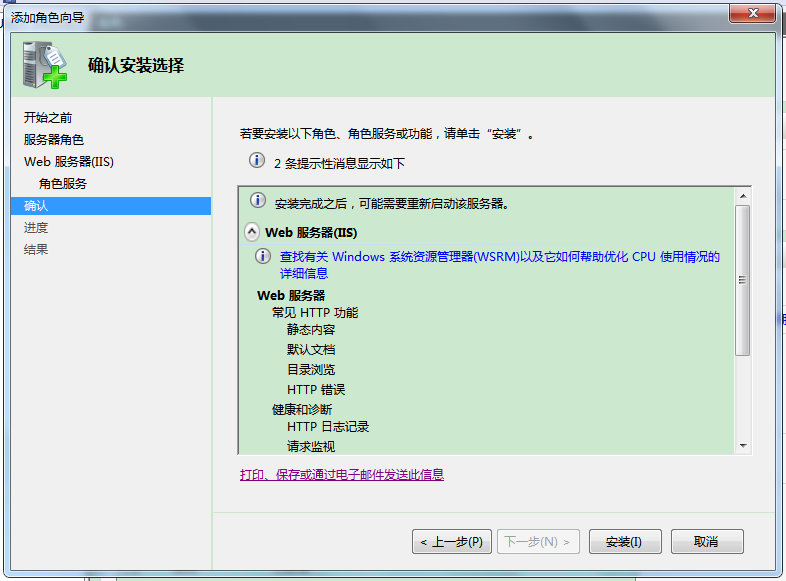Close the 添加角色向导 window
This screenshot has width=786, height=581.
click(752, 13)
